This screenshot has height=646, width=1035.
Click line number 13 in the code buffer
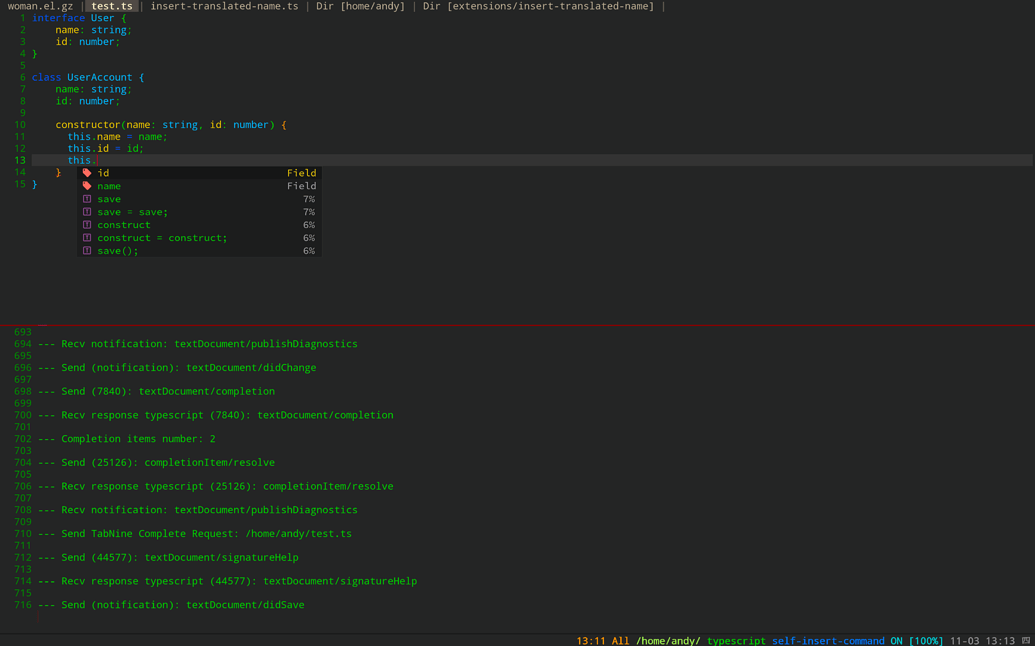point(21,160)
